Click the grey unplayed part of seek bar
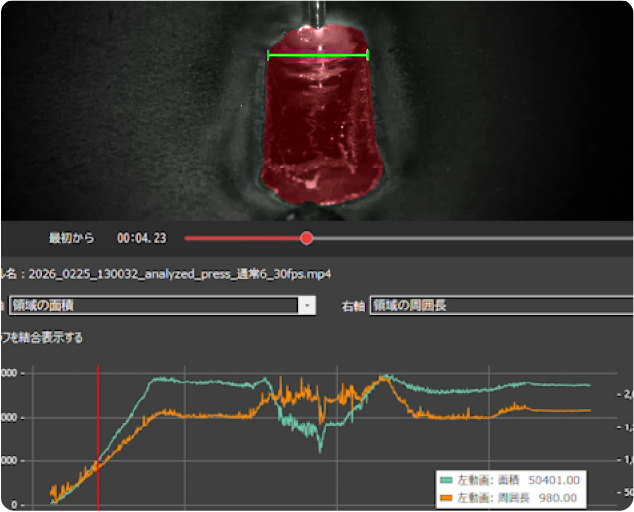 click(473, 239)
